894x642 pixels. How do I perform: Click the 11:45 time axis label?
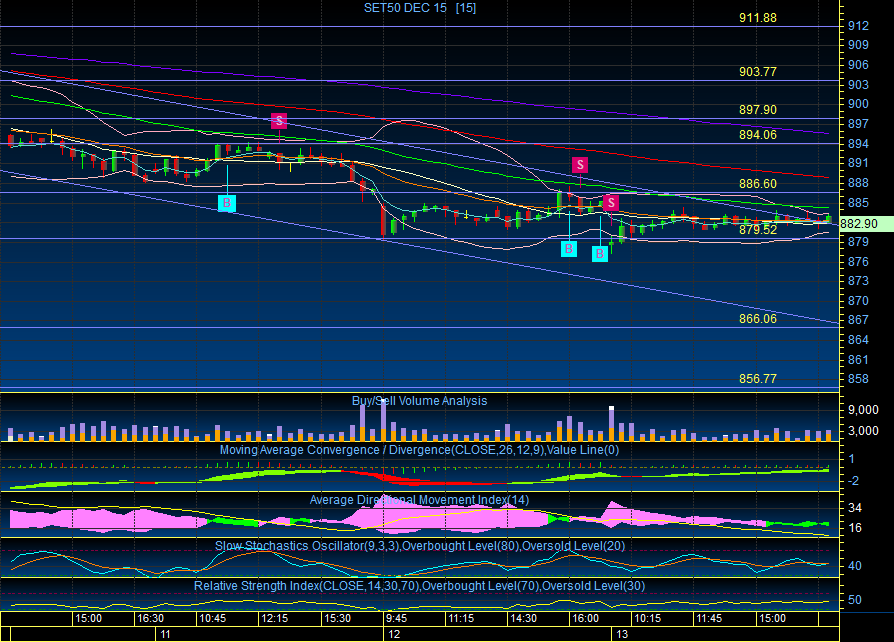pyautogui.click(x=709, y=619)
